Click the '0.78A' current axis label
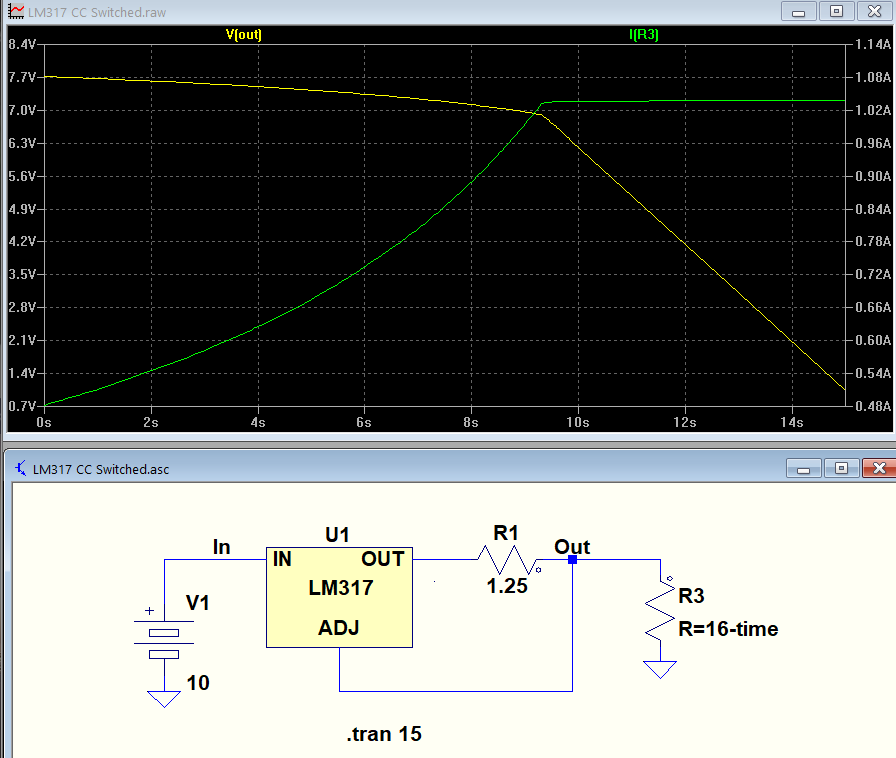The width and height of the screenshot is (896, 758). click(x=873, y=241)
